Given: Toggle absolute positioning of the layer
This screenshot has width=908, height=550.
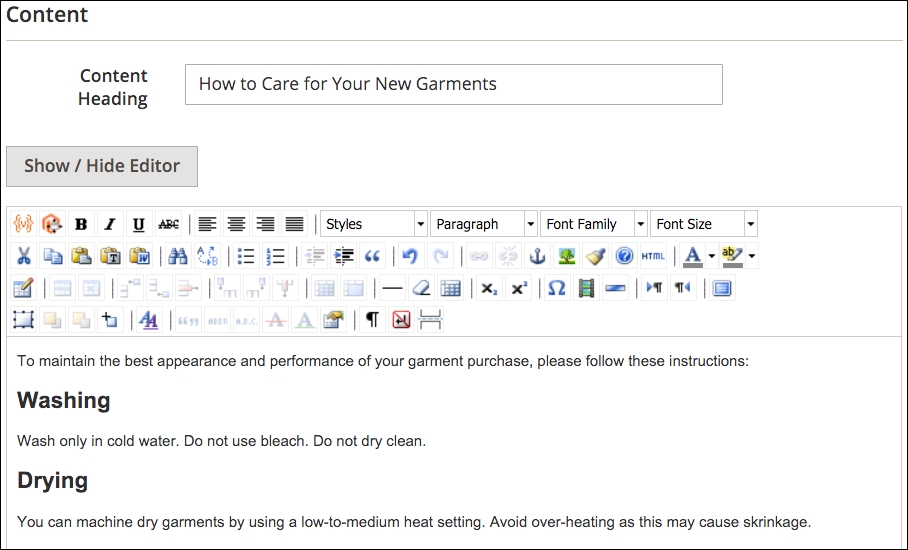Looking at the screenshot, I should point(110,320).
